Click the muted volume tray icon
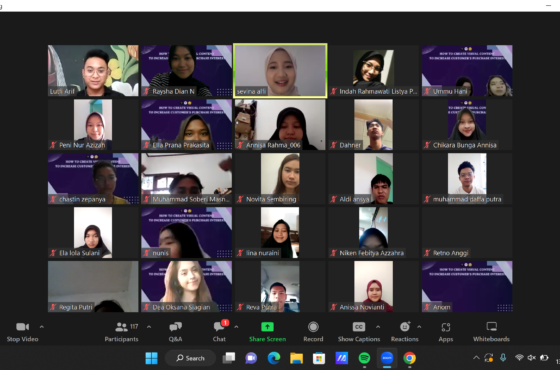The width and height of the screenshot is (560, 370). pyautogui.click(x=532, y=358)
